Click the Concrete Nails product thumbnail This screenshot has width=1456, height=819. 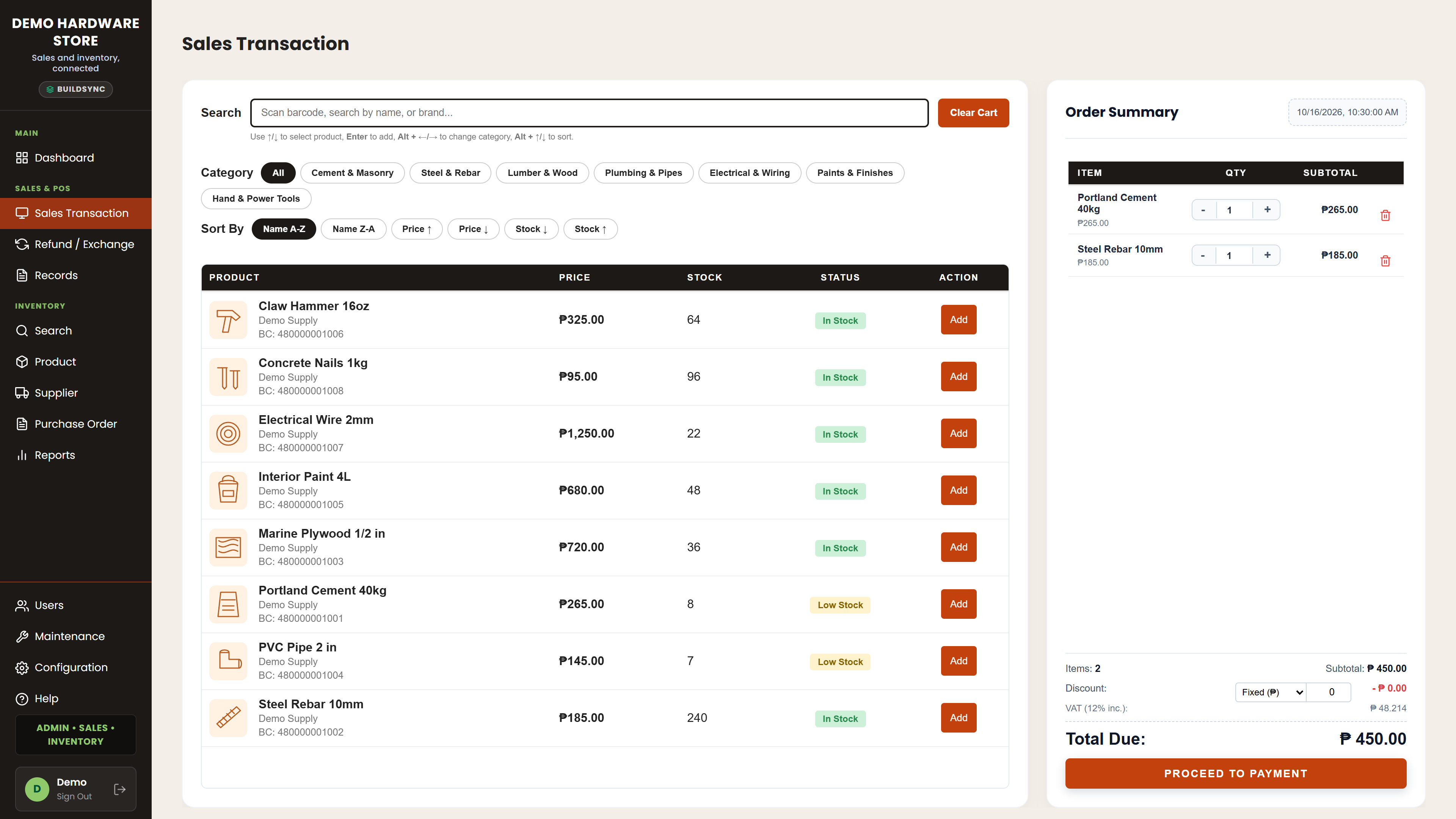coord(228,377)
